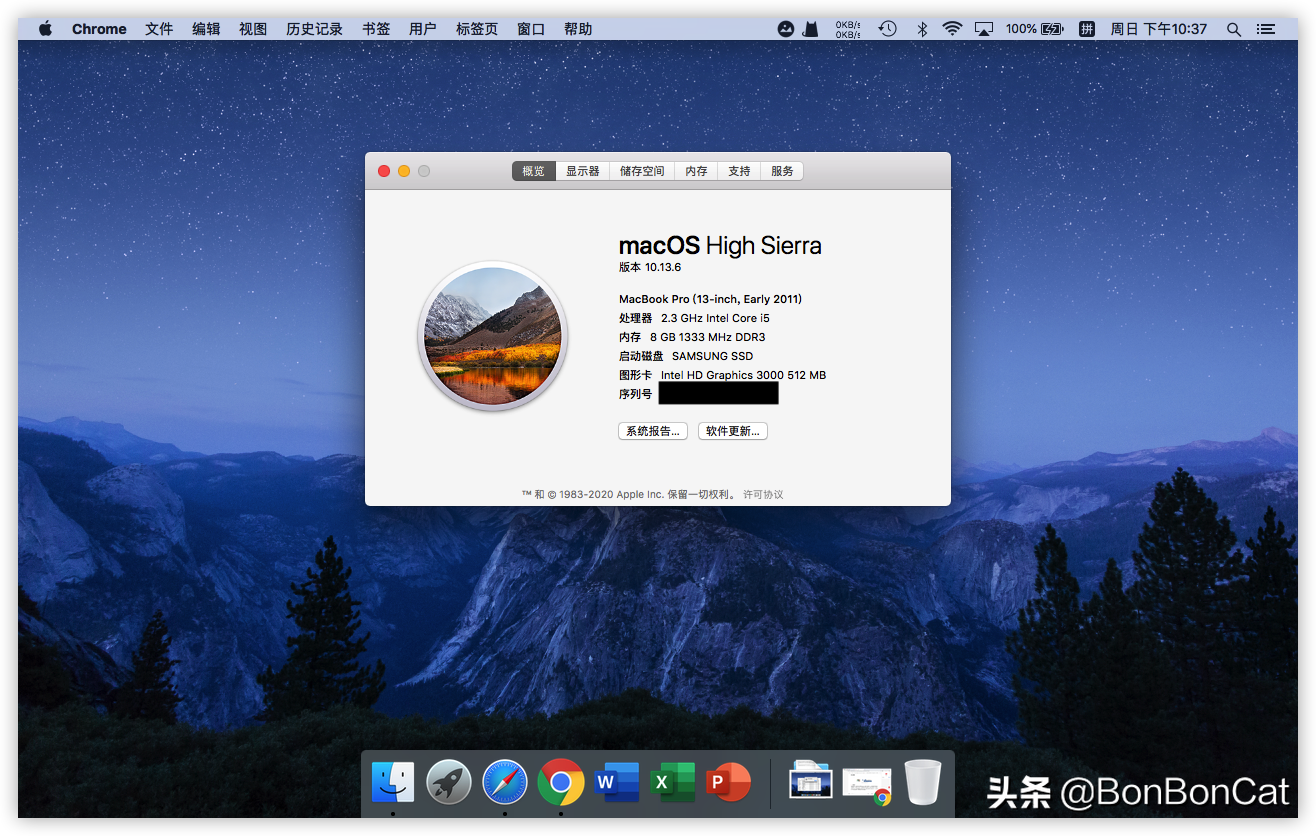Screen dimensions: 1316x836
Task: Open Launchpad rocket icon in Dock
Action: (x=449, y=782)
